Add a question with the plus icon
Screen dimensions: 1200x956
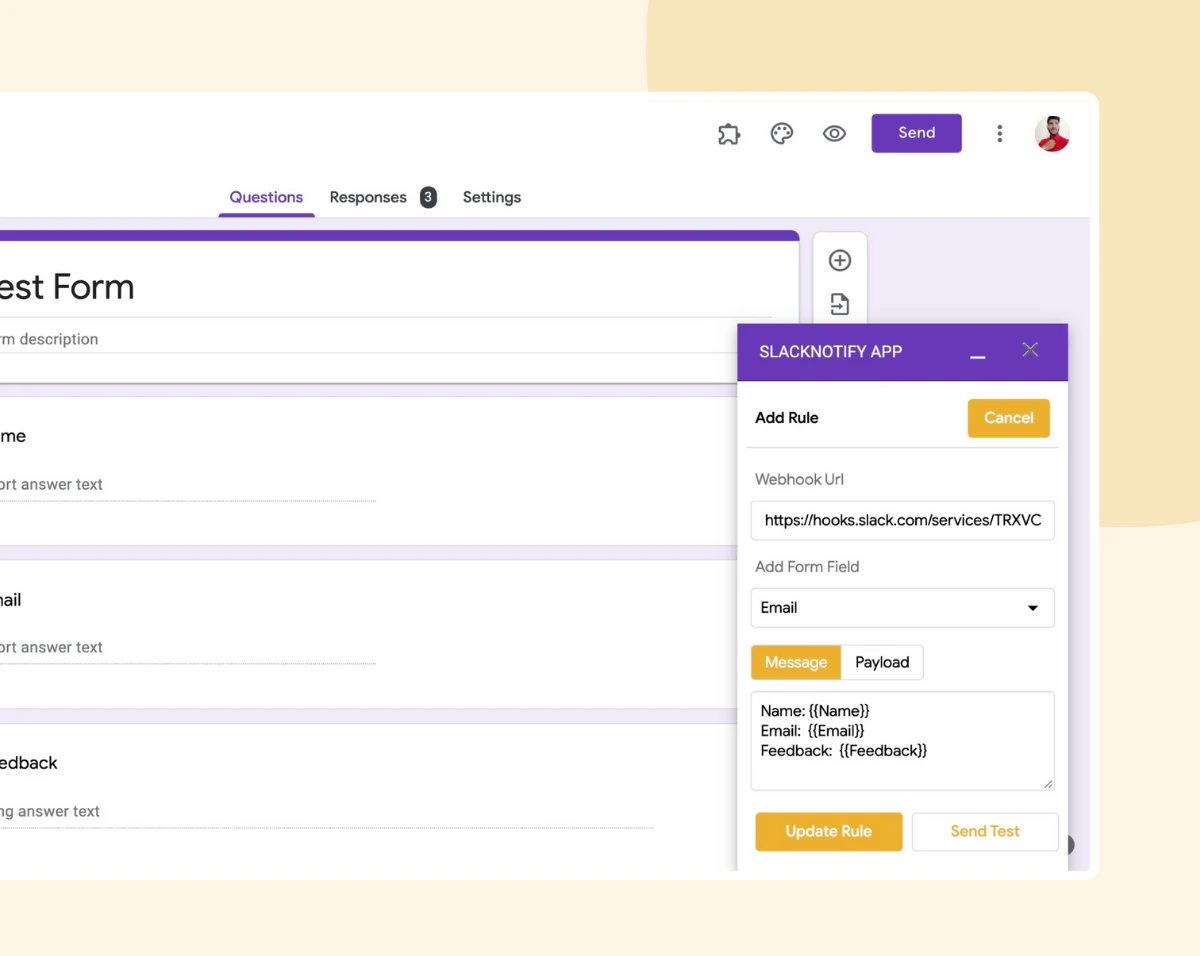[840, 261]
